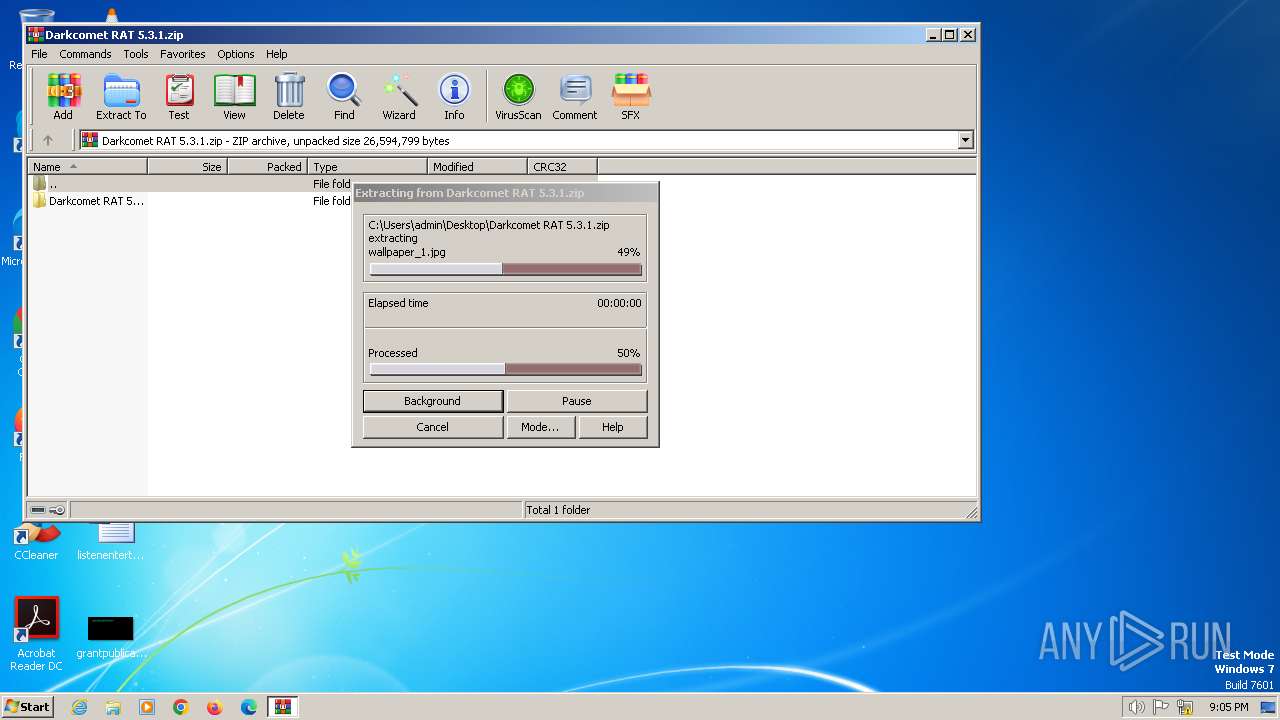Open the grantpublica... desktop file
Viewport: 1280px width, 720px height.
(111, 637)
